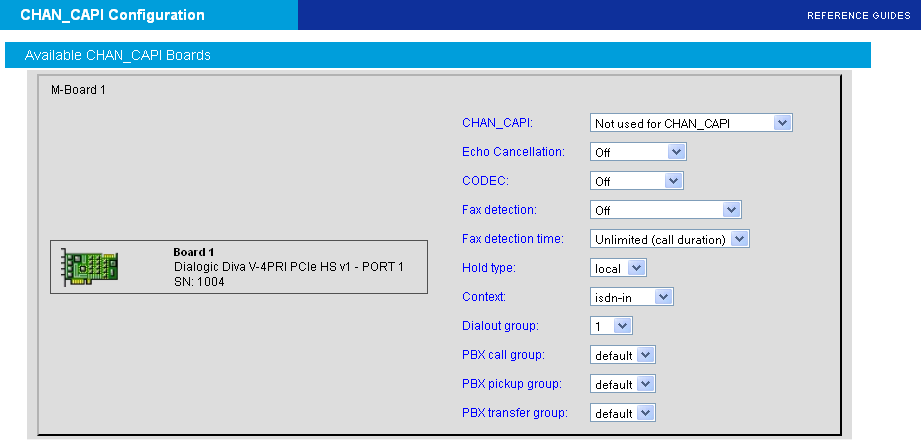The width and height of the screenshot is (921, 440).
Task: Click the Available CHAN_CAPI Boards header
Action: [x=118, y=56]
